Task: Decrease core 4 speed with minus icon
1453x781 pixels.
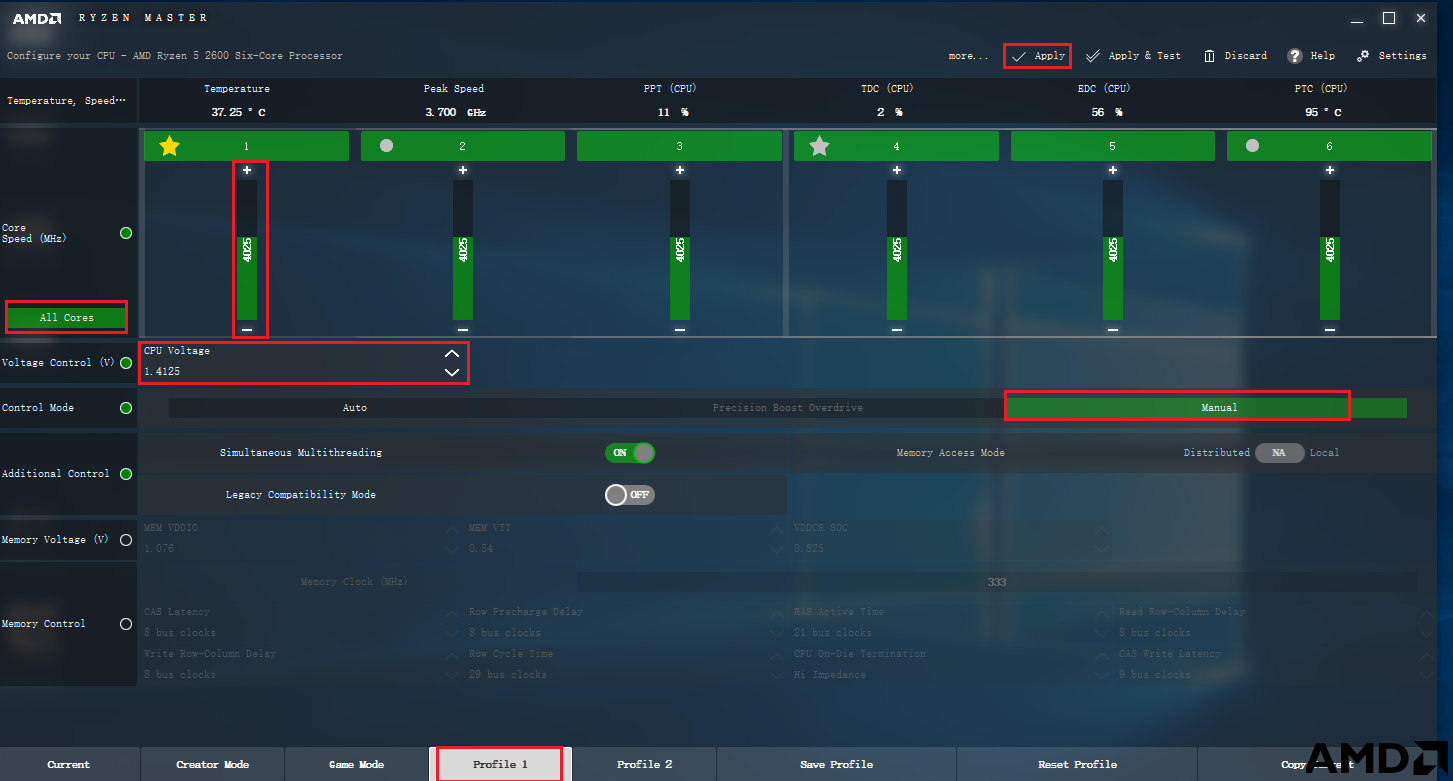Action: tap(897, 329)
